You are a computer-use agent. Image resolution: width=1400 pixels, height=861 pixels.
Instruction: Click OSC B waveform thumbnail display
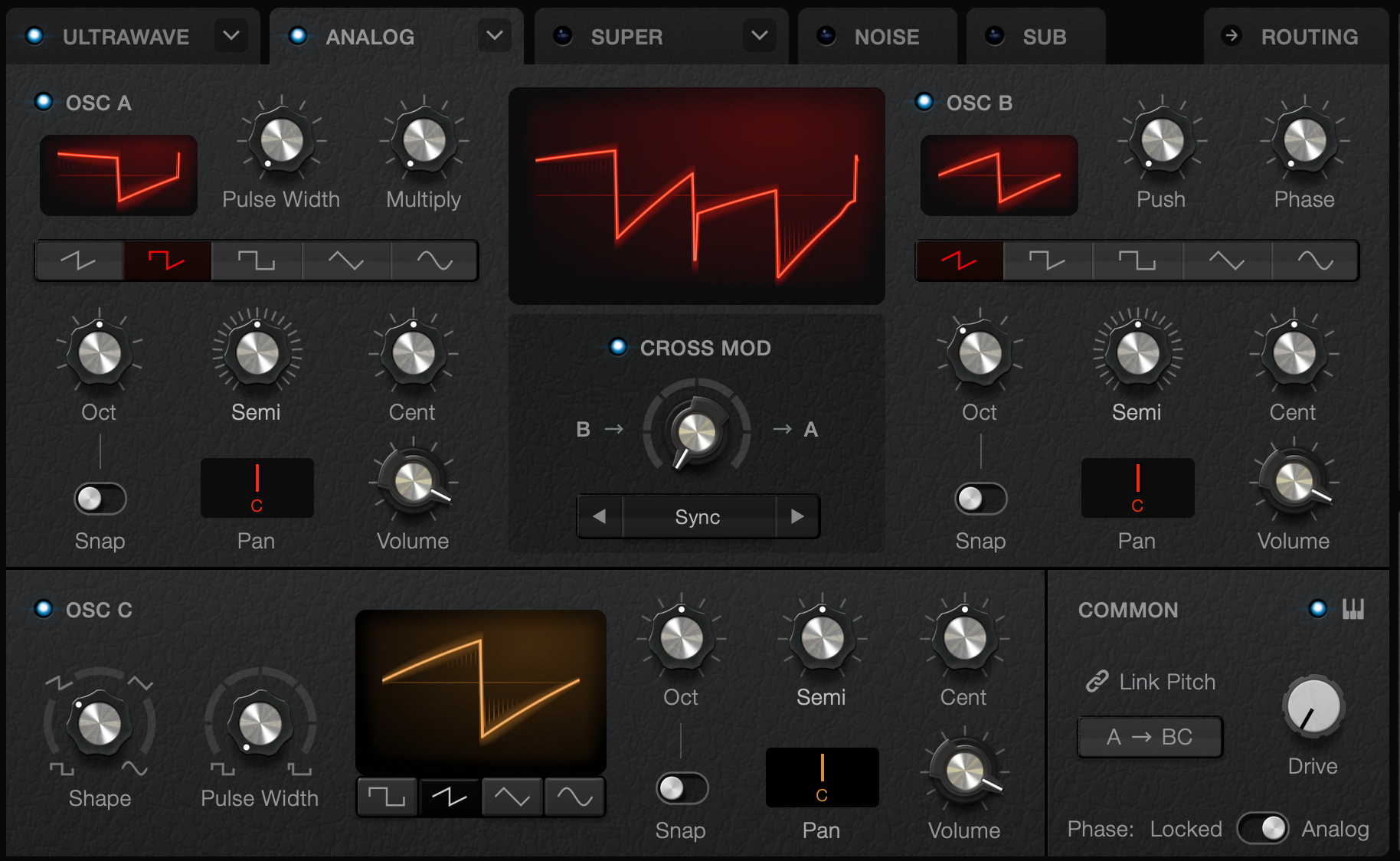pos(999,175)
